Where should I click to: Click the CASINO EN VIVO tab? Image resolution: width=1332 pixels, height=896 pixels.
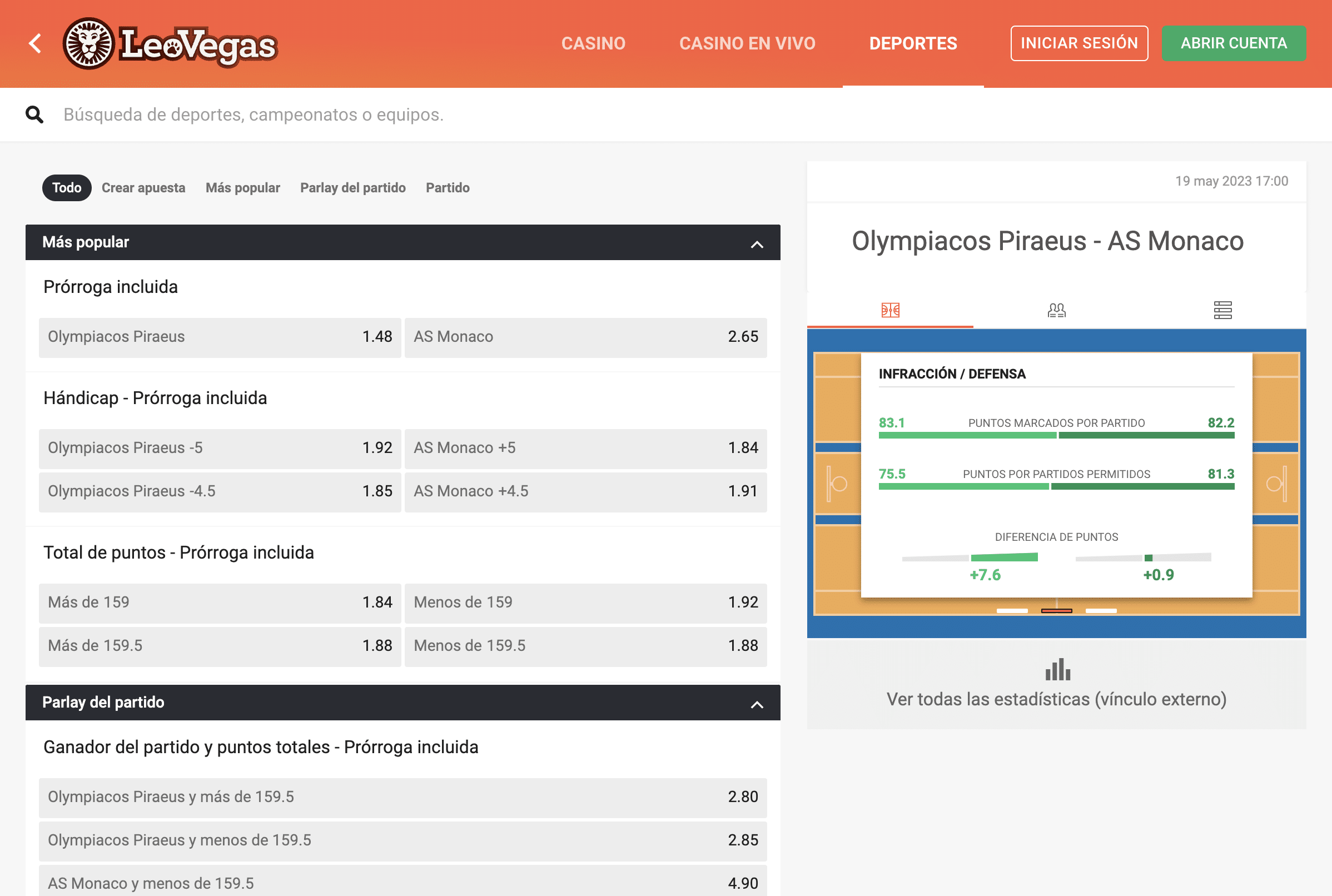747,42
